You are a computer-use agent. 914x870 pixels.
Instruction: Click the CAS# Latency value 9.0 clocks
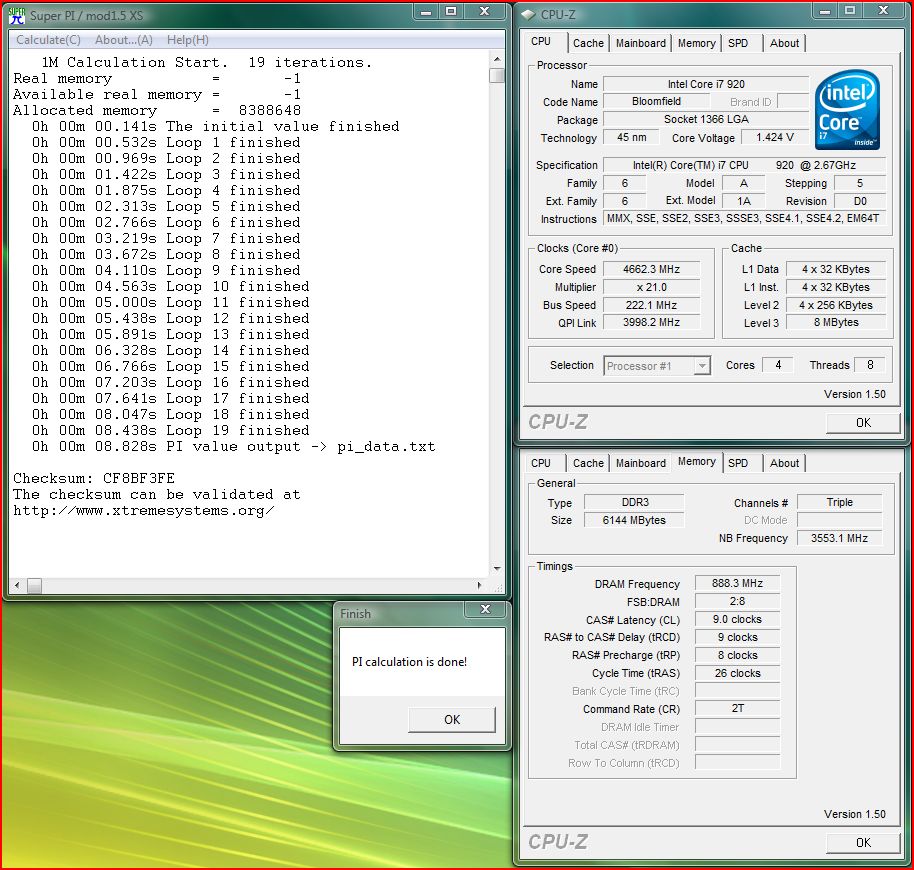737,619
